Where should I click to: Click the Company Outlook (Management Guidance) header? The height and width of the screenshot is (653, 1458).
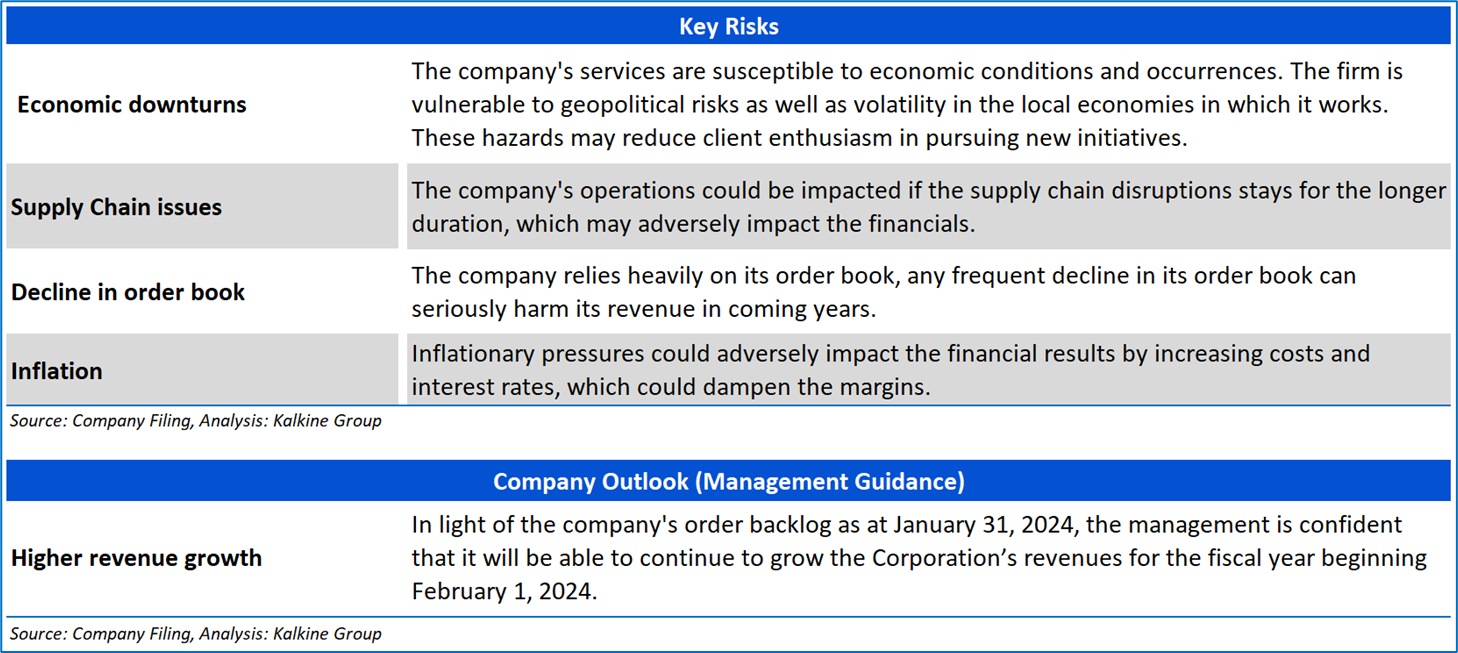coord(728,481)
